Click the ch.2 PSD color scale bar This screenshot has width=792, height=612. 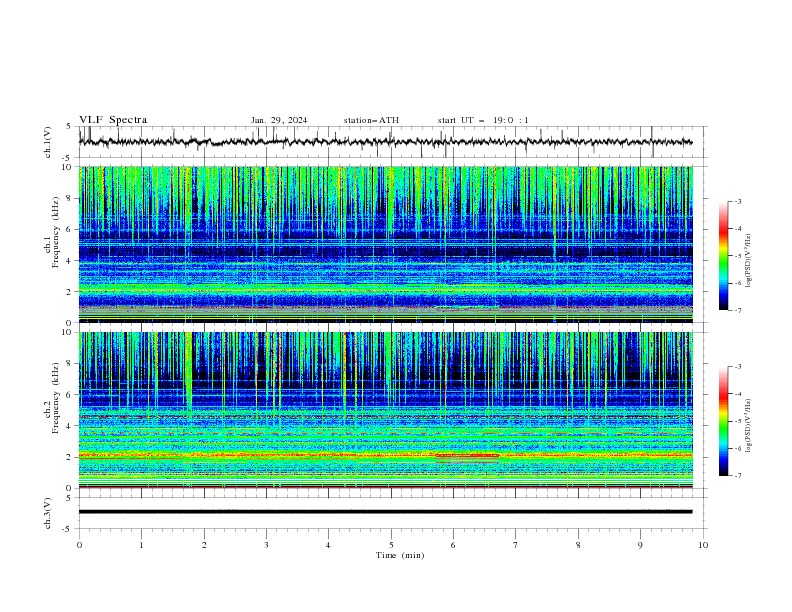tap(723, 421)
